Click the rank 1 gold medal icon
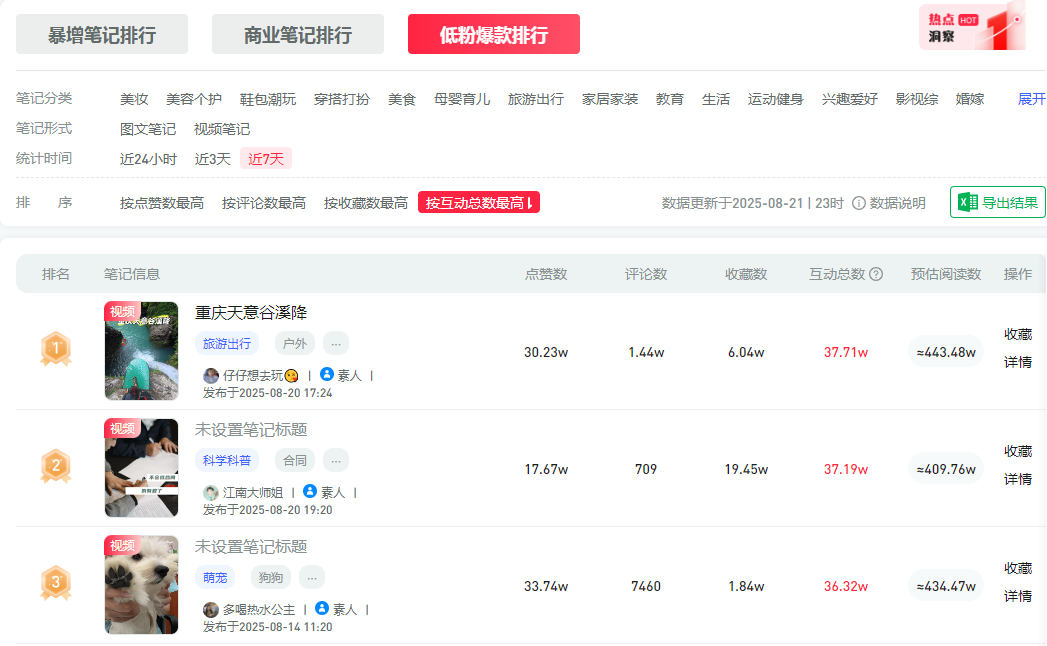This screenshot has height=646, width=1047. tap(56, 349)
